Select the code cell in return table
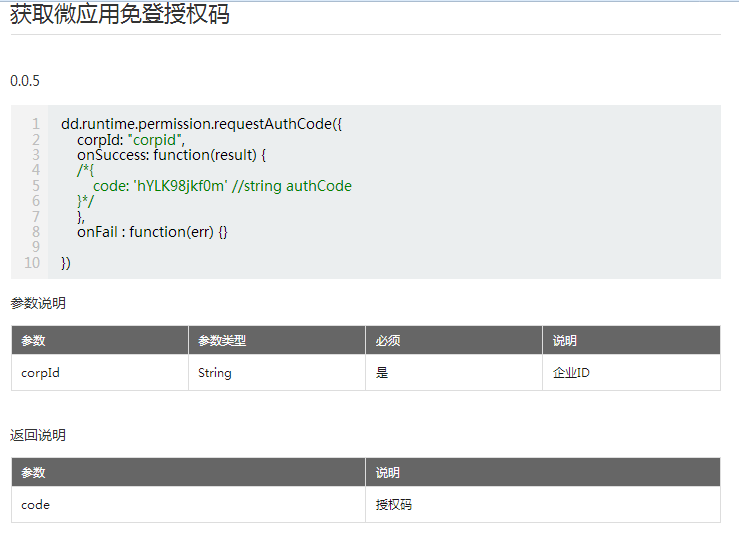The image size is (739, 552). (x=35, y=505)
